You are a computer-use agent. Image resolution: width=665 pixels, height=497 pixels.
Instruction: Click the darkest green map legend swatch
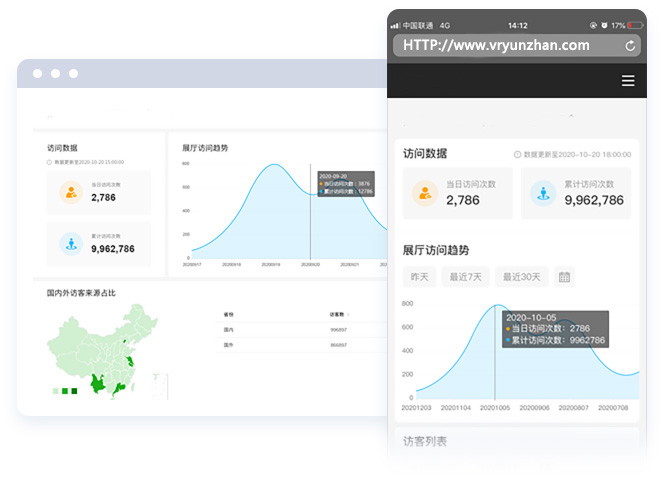[x=73, y=391]
